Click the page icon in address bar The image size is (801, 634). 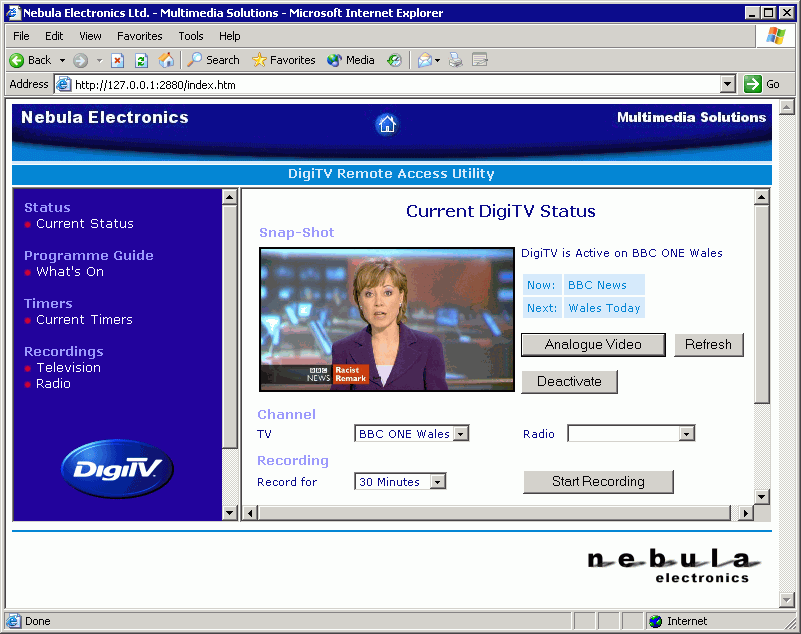click(x=63, y=84)
